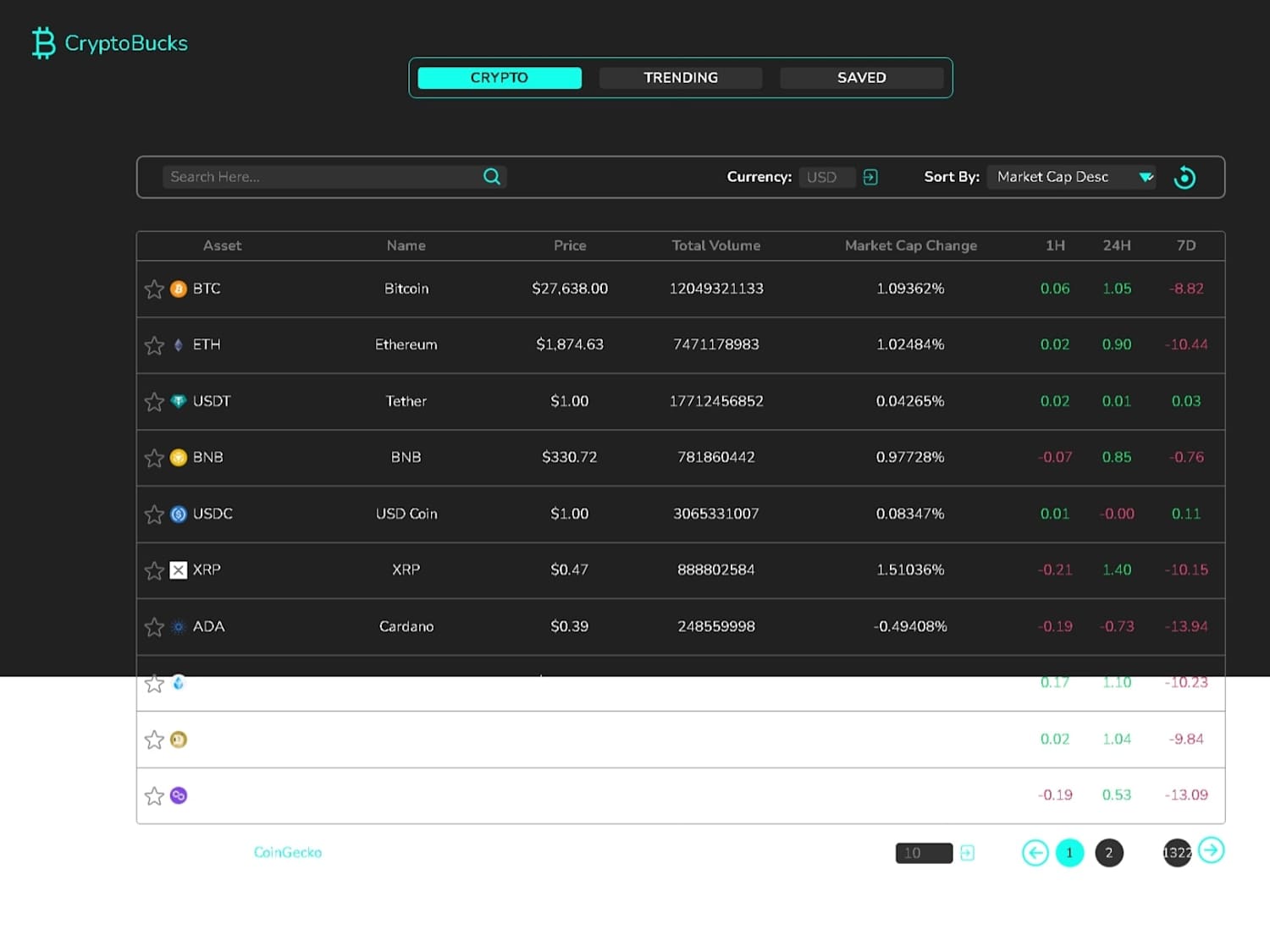Click the Tether teal icon

[179, 401]
